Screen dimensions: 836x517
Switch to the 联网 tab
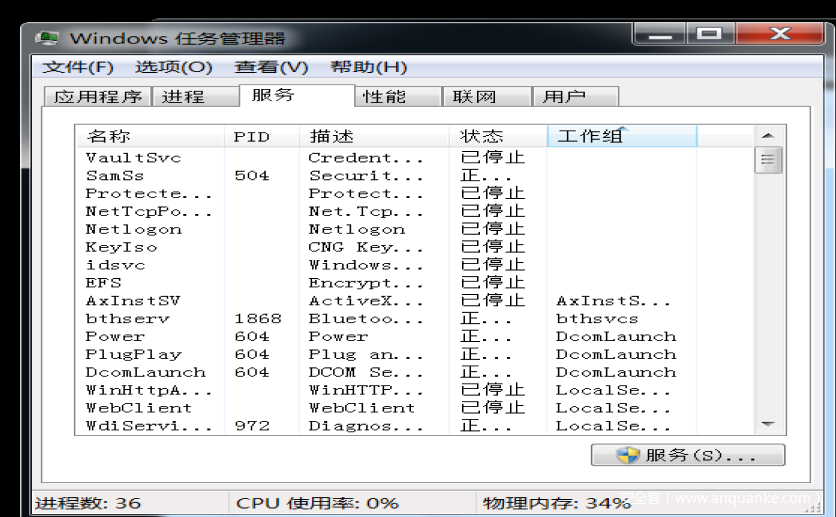point(474,97)
